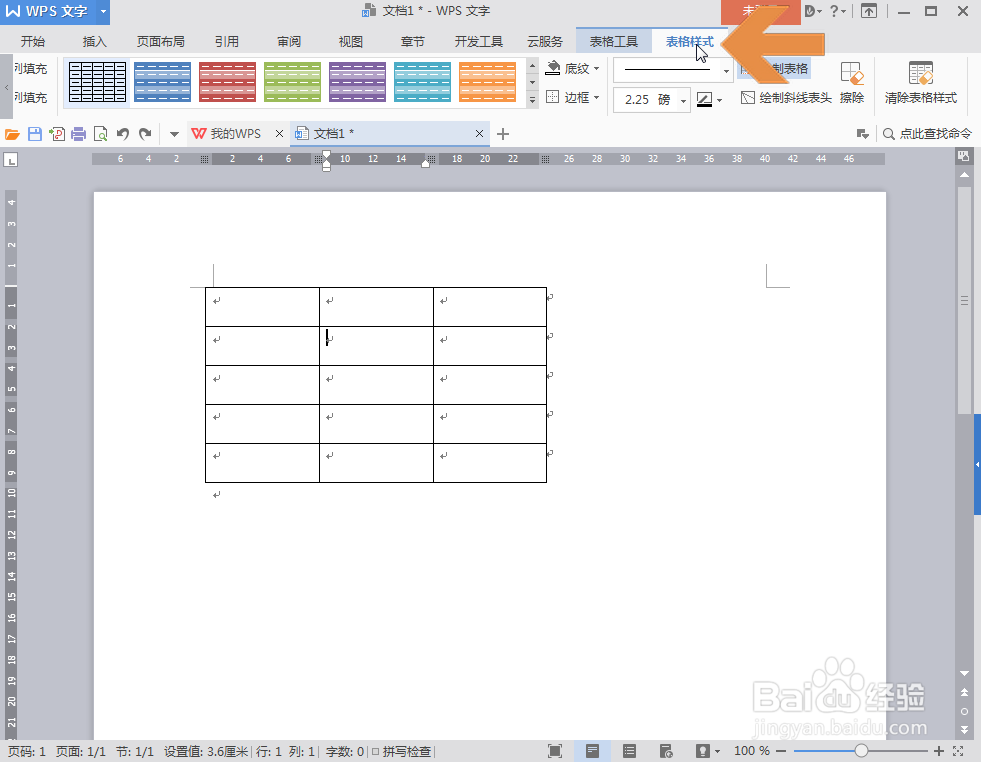The height and width of the screenshot is (762, 981).
Task: Click the print icon
Action: tap(78, 134)
